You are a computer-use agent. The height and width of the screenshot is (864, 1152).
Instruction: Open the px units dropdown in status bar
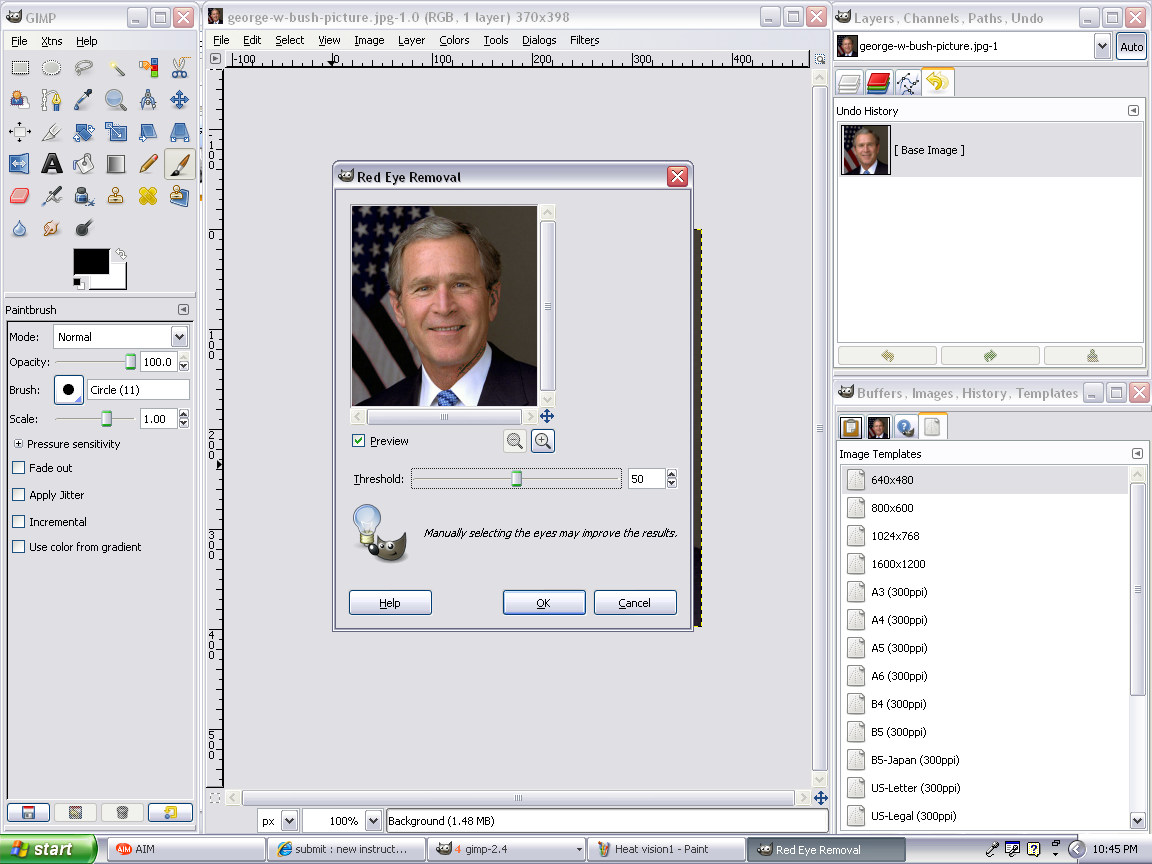(289, 821)
